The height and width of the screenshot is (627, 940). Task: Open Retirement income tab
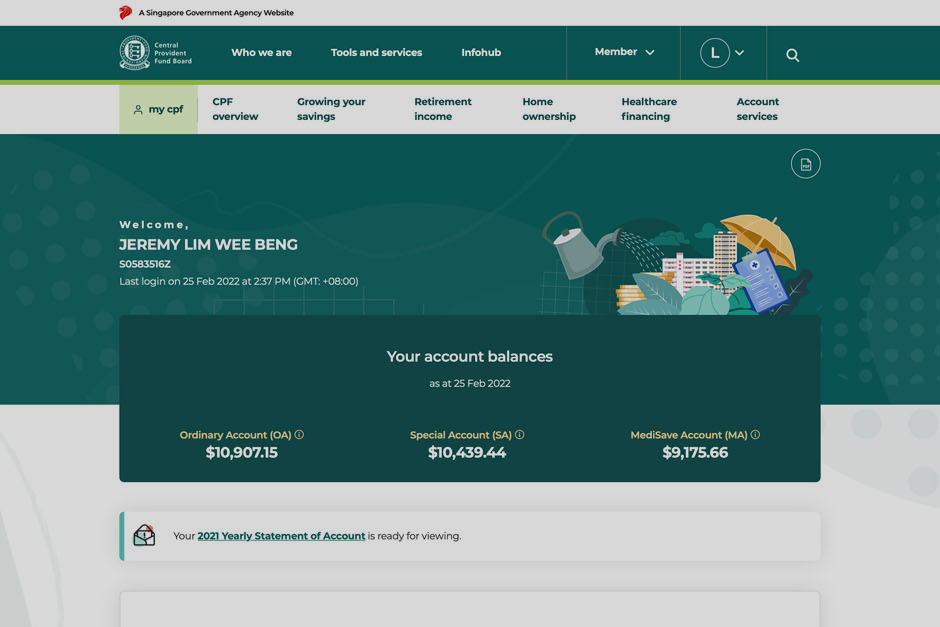pos(442,109)
